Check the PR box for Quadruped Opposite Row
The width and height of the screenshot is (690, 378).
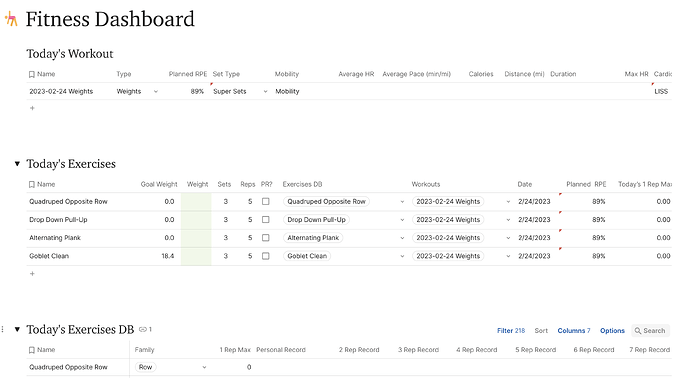[x=266, y=202]
